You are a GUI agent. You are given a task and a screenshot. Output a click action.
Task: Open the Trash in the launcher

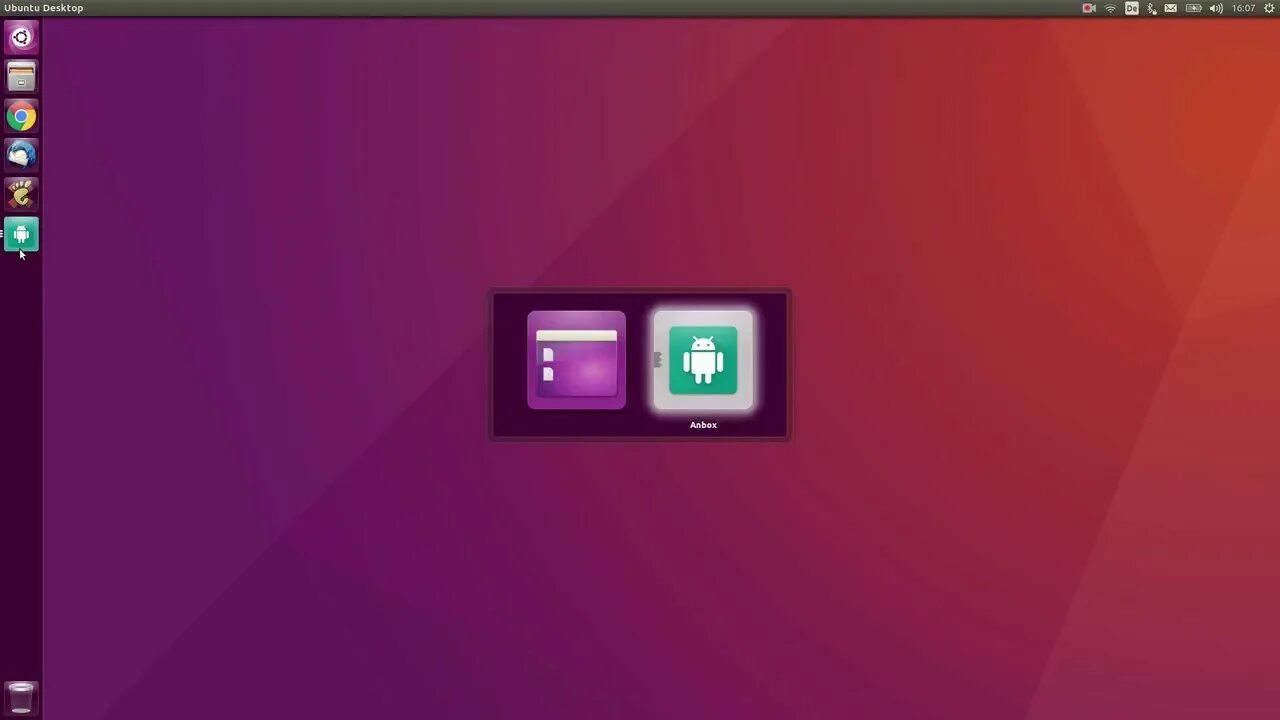21,697
